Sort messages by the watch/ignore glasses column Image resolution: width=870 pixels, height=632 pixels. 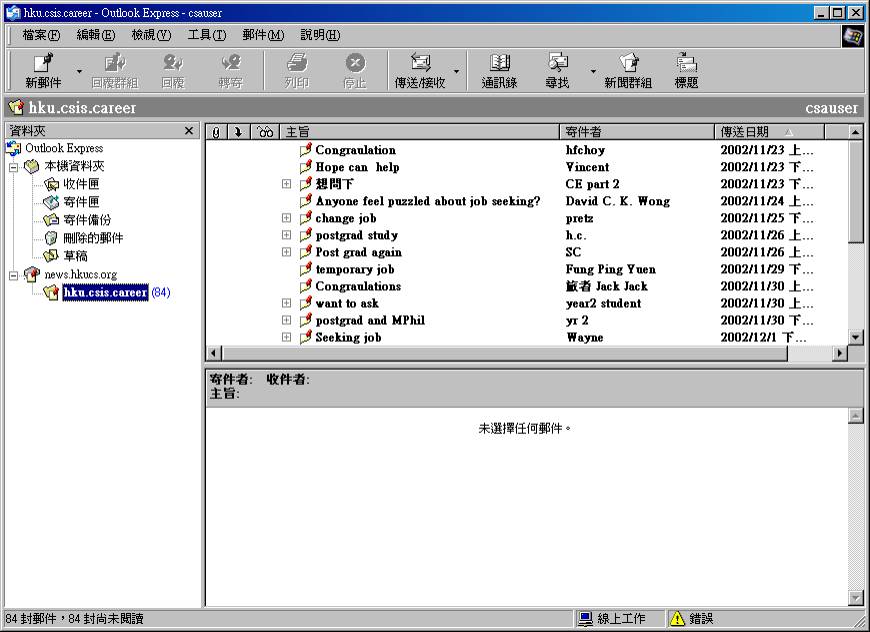(x=265, y=132)
